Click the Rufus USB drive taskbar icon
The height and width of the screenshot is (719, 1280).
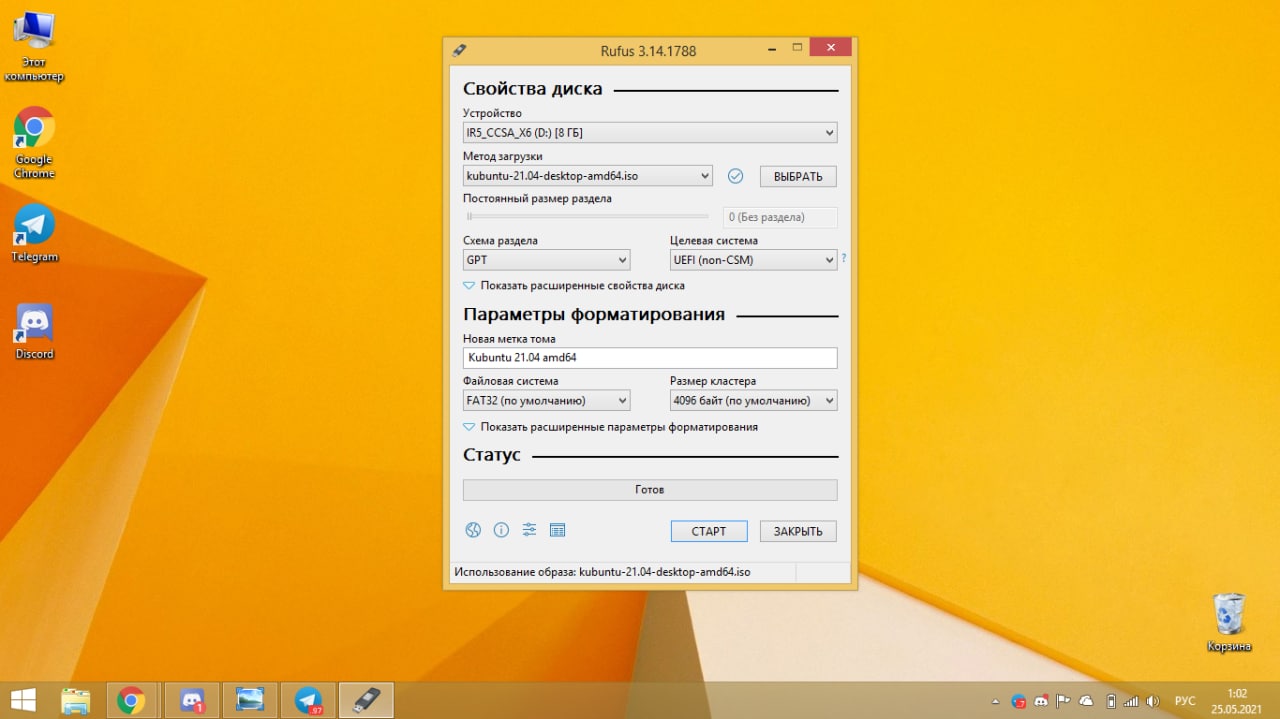click(367, 700)
